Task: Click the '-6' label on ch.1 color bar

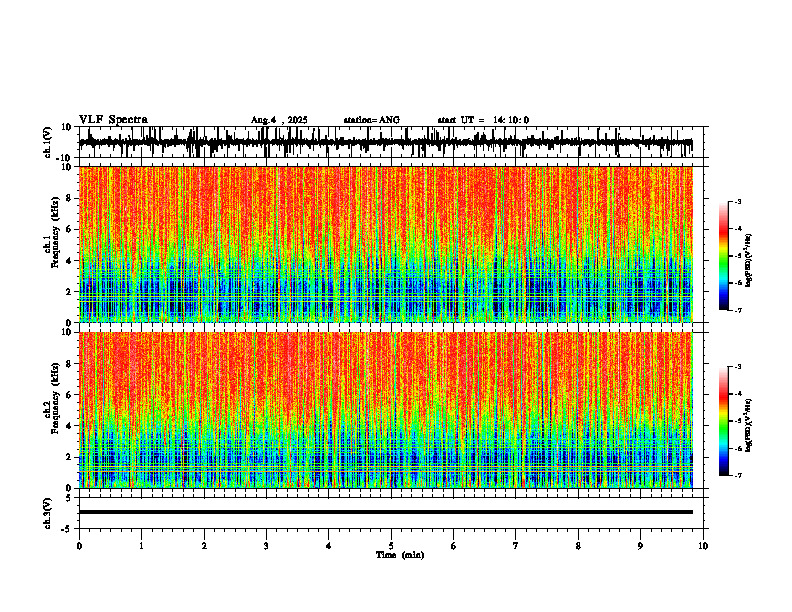Action: point(738,283)
